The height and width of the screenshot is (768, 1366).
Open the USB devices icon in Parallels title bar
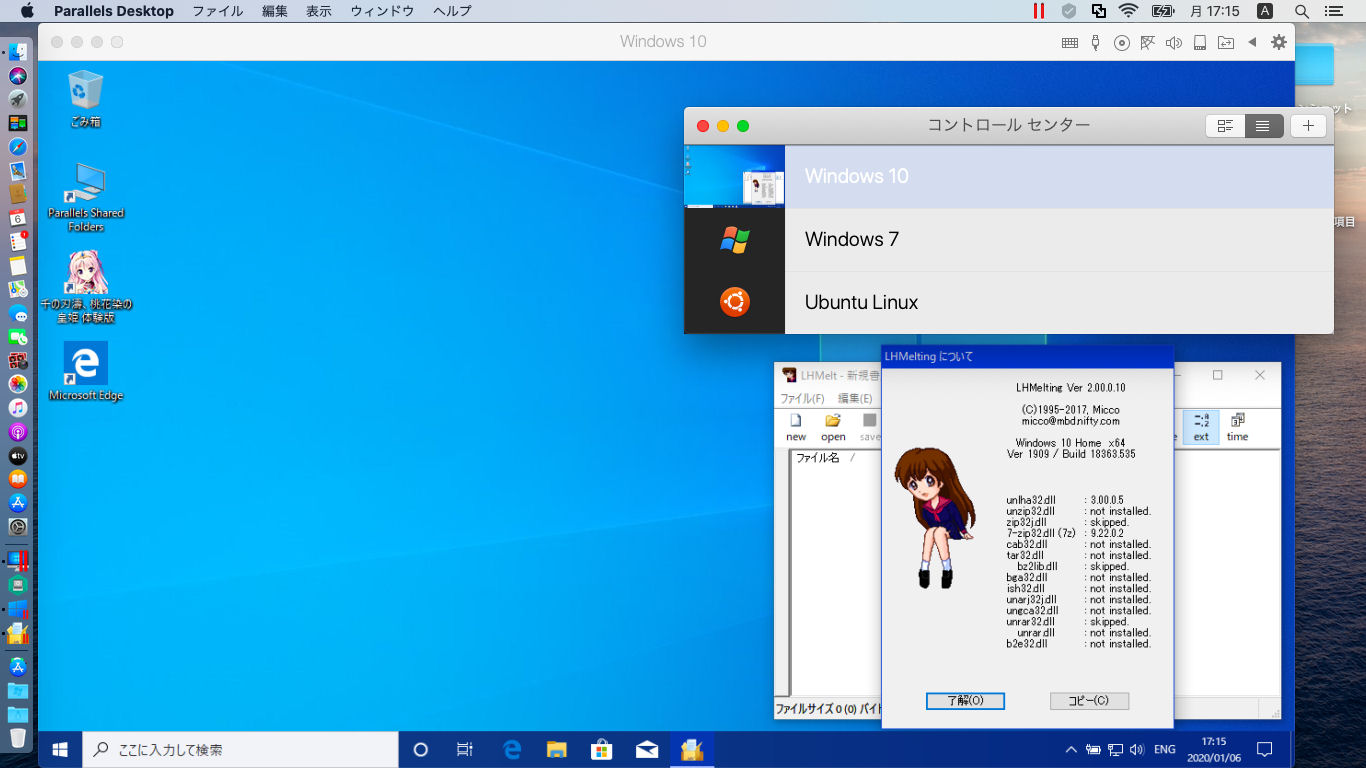pyautogui.click(x=1096, y=42)
